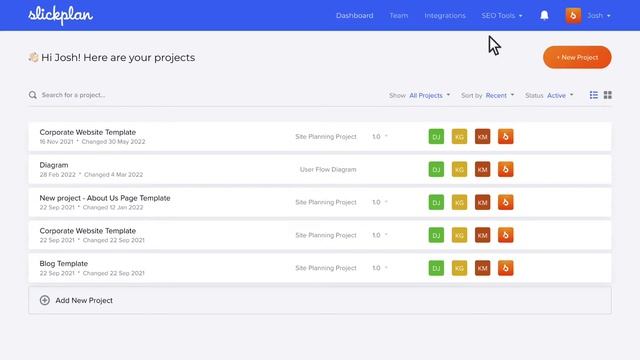Click KG avatar in About Us Page Template row
This screenshot has width=640, height=360.
click(x=459, y=202)
